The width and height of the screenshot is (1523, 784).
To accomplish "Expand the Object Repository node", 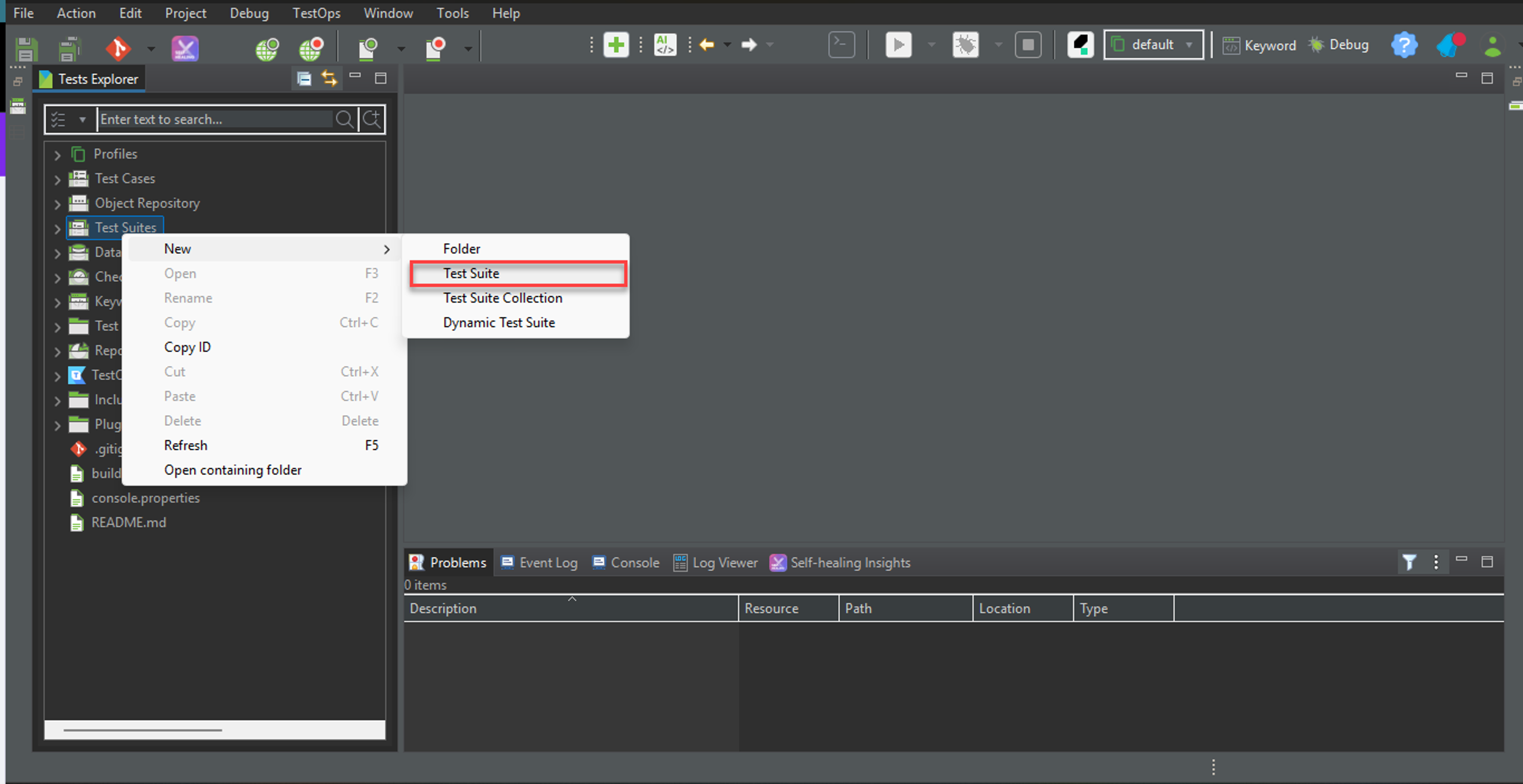I will [x=57, y=204].
